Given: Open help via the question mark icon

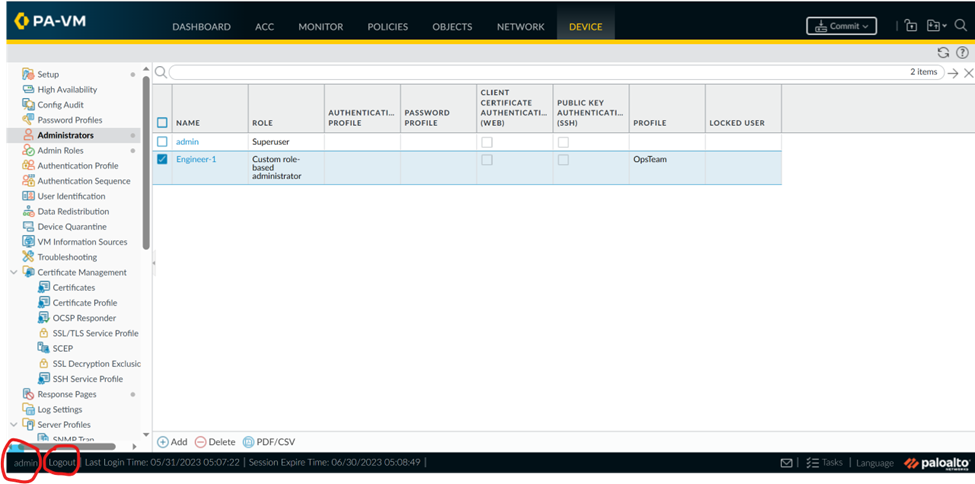Looking at the screenshot, I should [x=963, y=53].
